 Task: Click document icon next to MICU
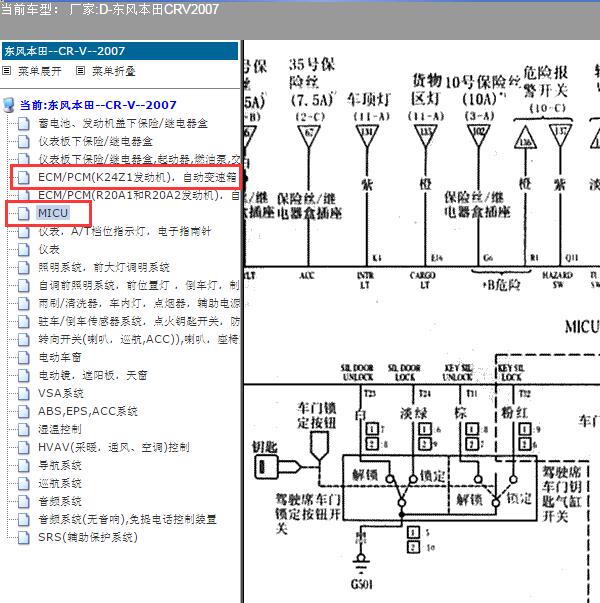coord(23,213)
